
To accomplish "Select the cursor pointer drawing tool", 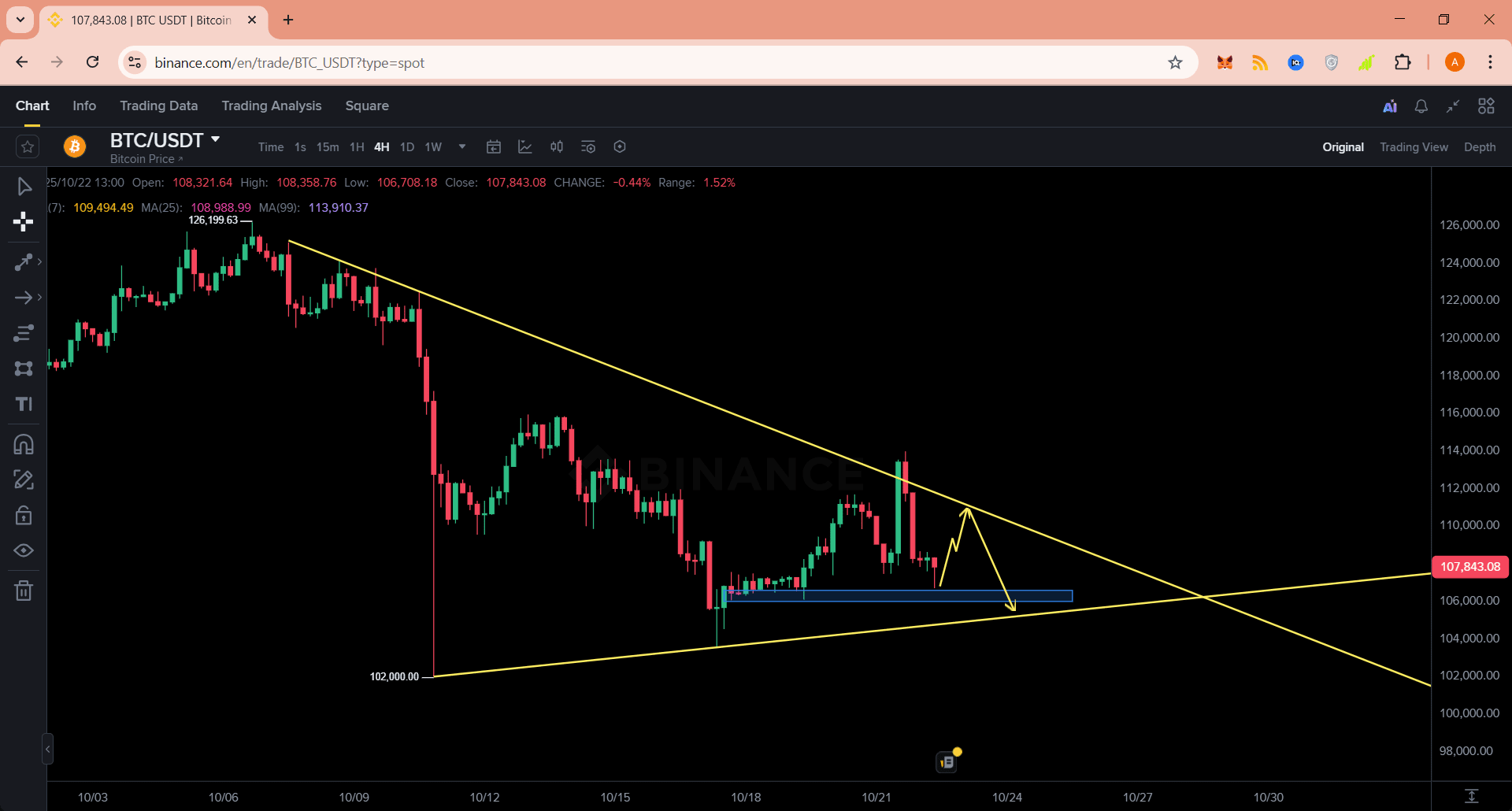I will coord(24,187).
